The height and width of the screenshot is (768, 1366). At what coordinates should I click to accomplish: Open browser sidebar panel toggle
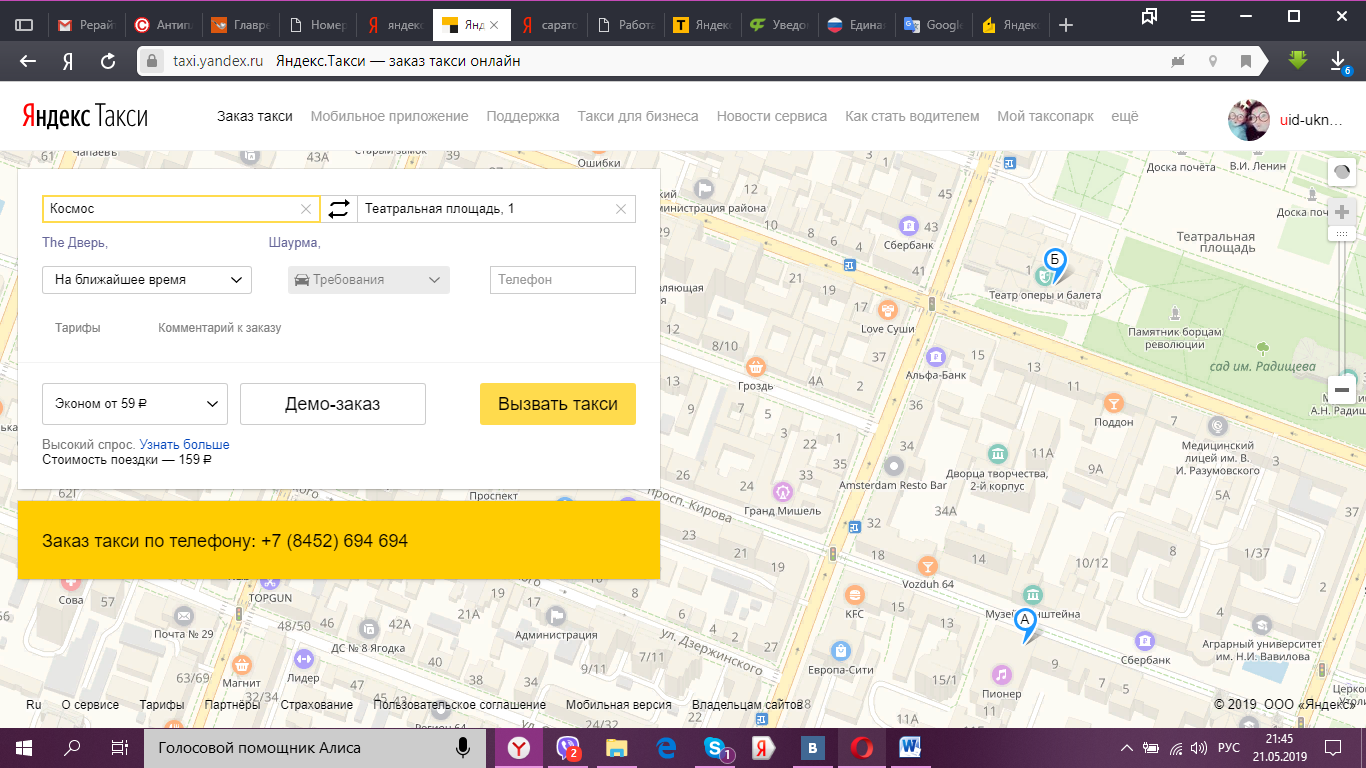[25, 25]
